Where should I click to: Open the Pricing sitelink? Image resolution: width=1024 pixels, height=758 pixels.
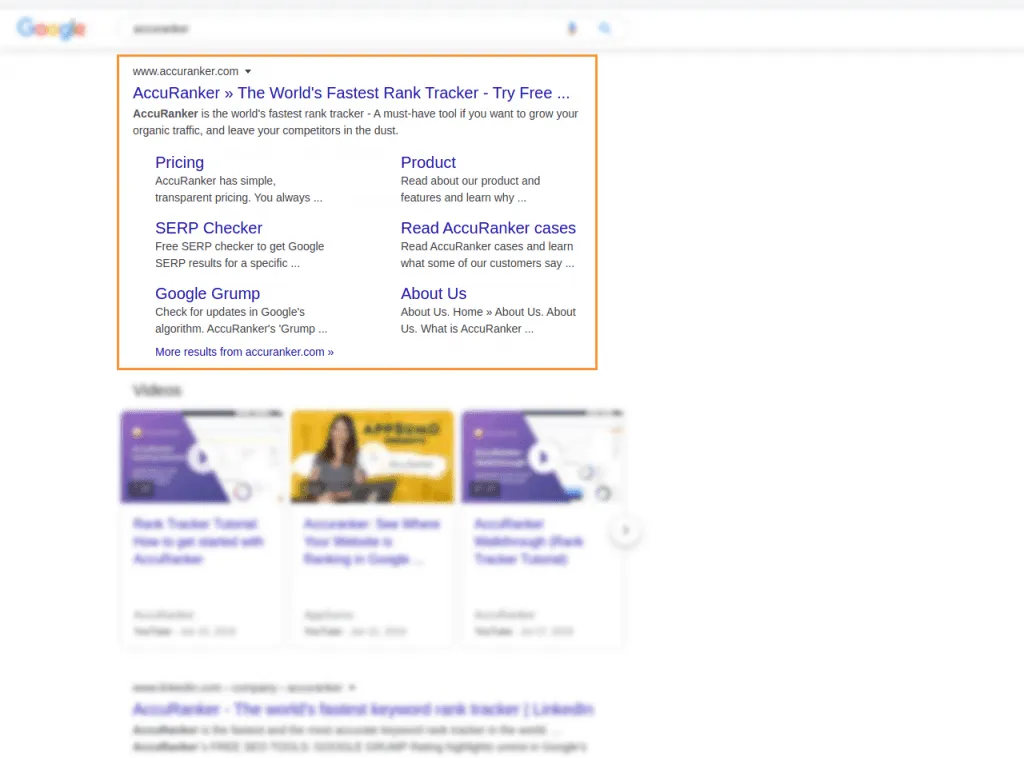(x=179, y=162)
